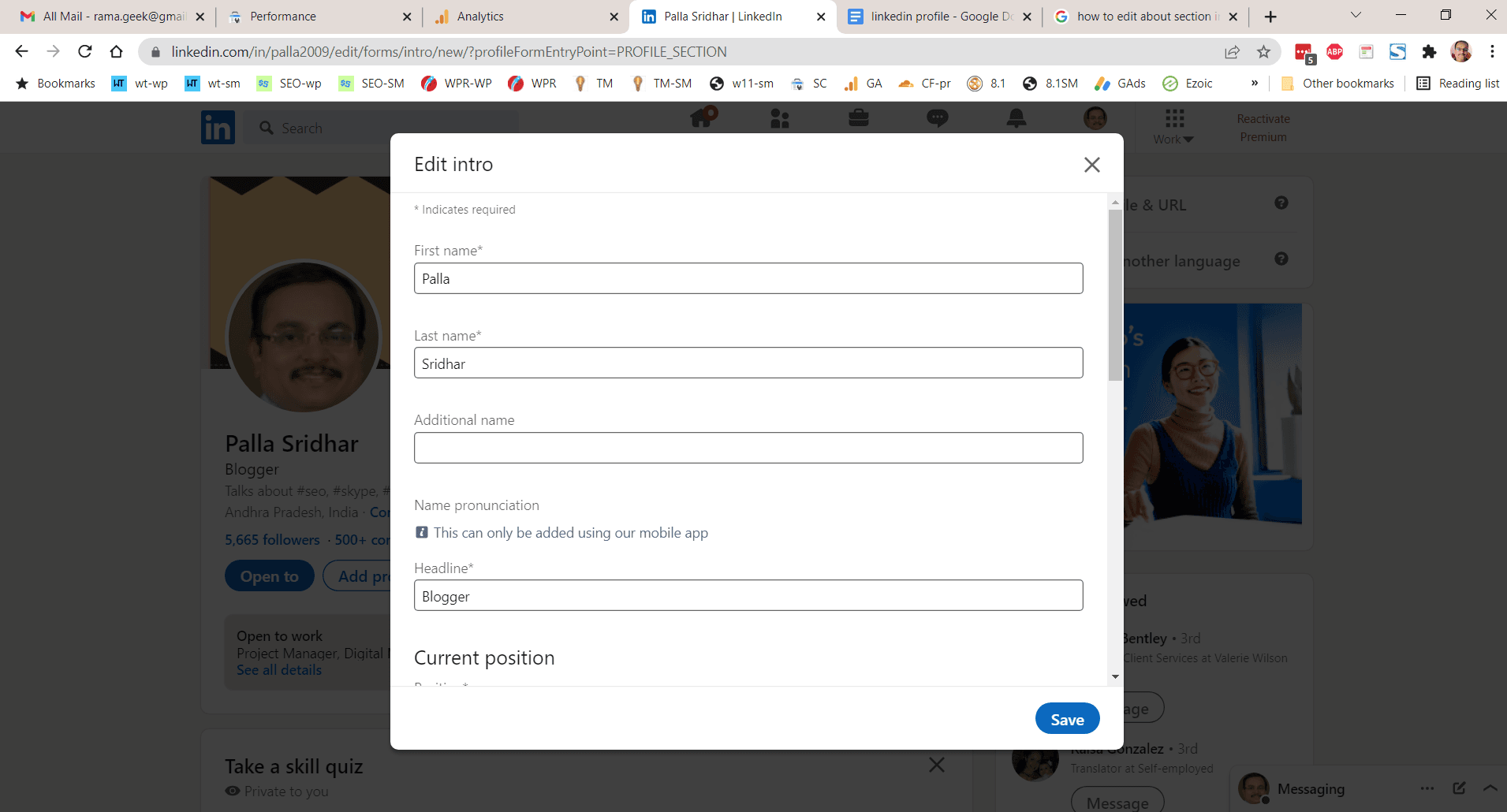This screenshot has width=1507, height=812.
Task: Dismiss the Take a skill quiz card
Action: click(937, 765)
